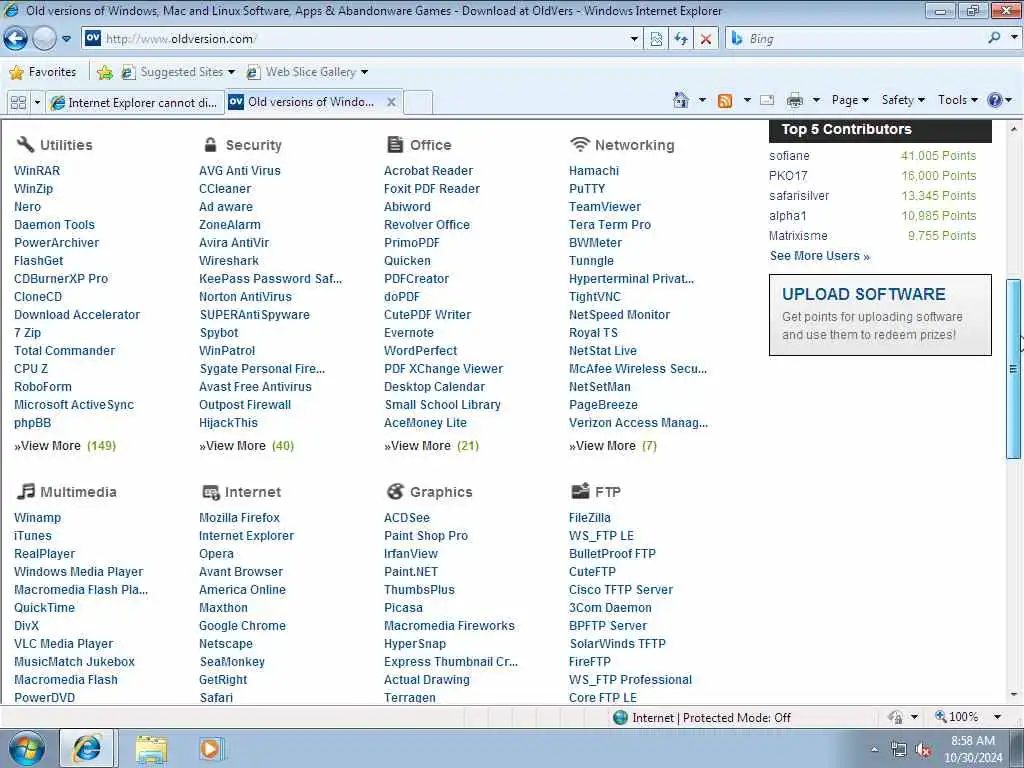
Task: Click View More (21) under Office
Action: click(431, 445)
